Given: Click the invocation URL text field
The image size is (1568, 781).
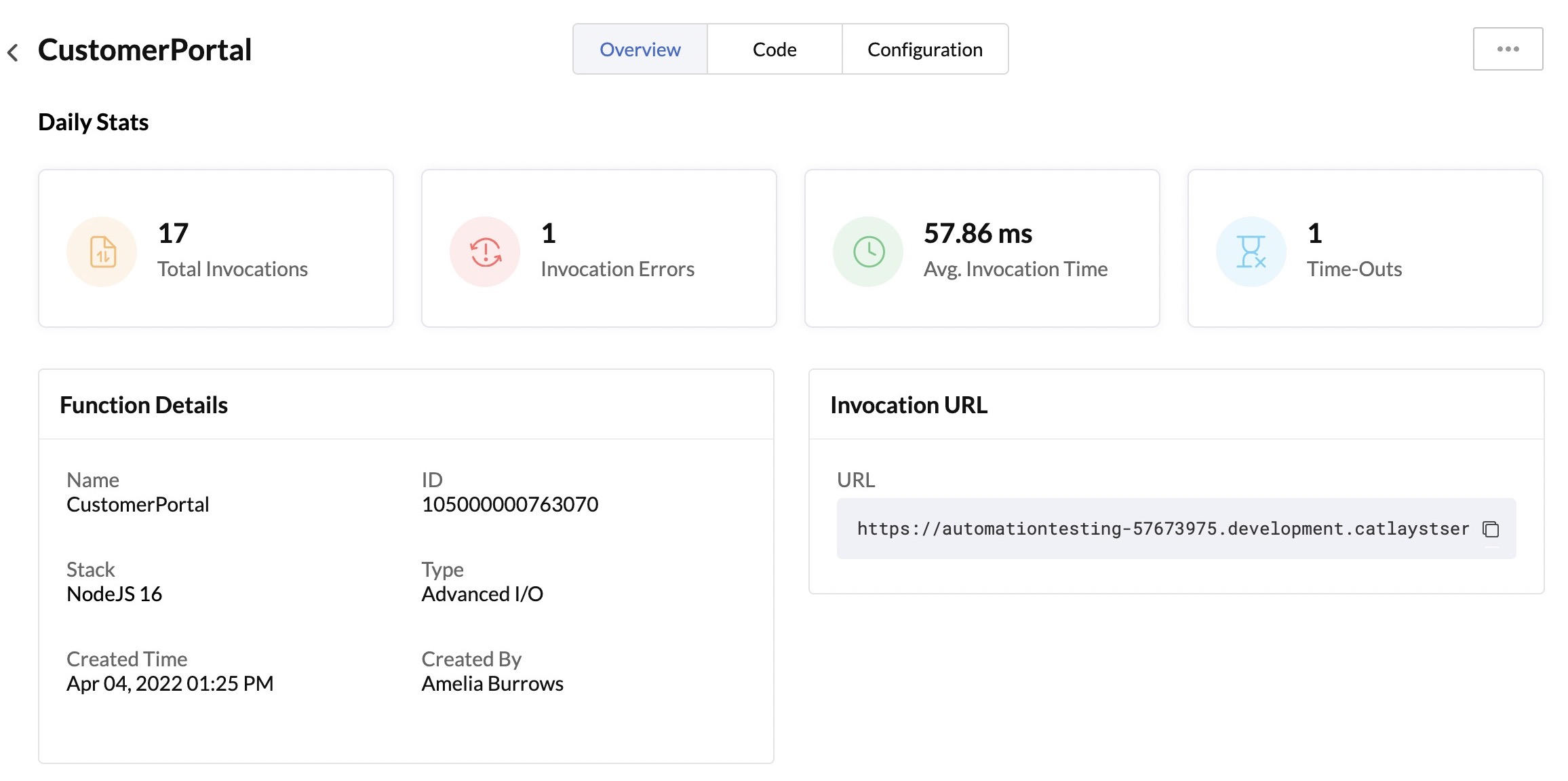Looking at the screenshot, I should 1162,529.
